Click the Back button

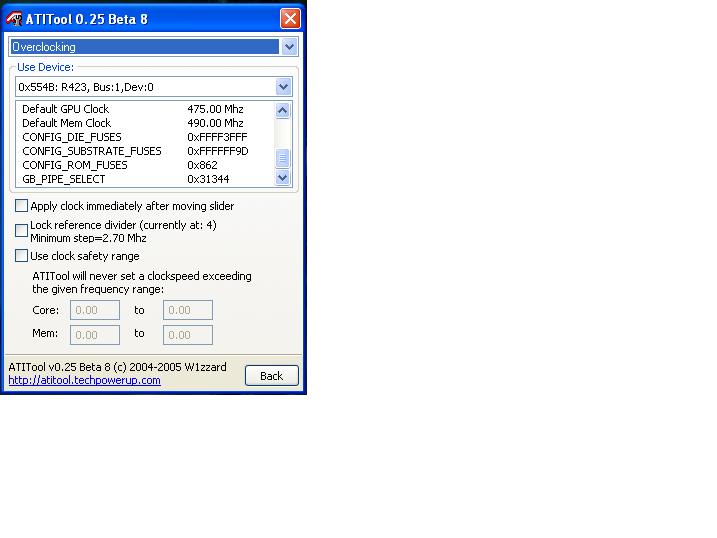(272, 376)
